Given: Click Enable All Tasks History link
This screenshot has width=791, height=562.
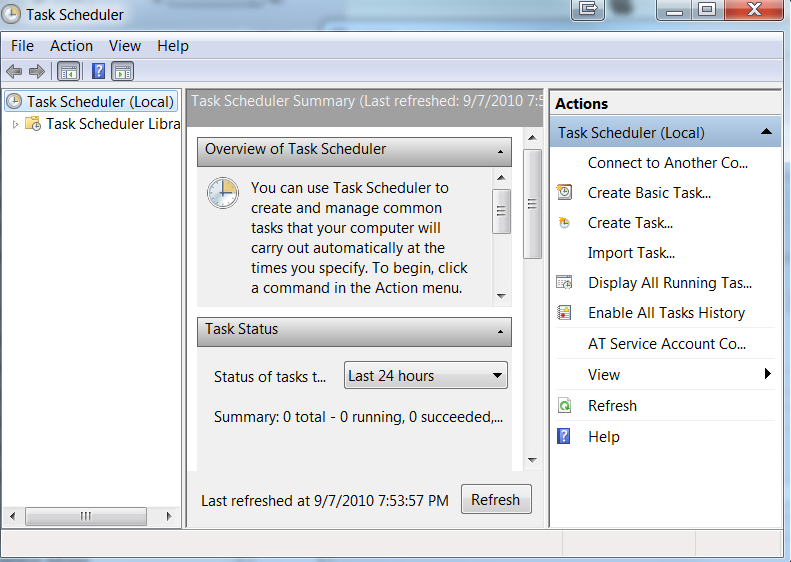Looking at the screenshot, I should [x=666, y=313].
